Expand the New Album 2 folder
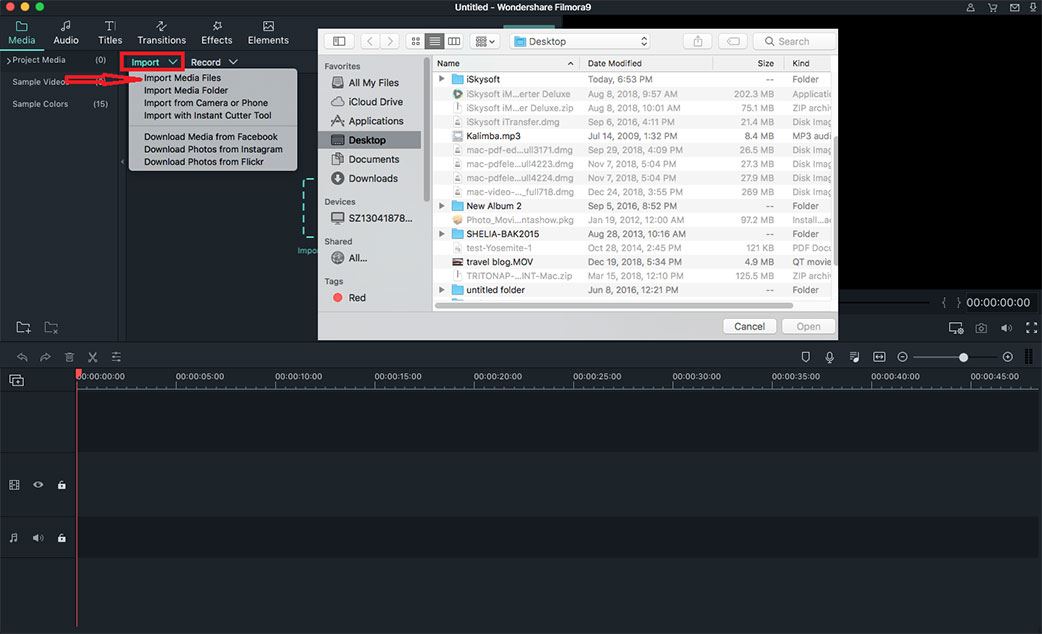Image resolution: width=1042 pixels, height=634 pixels. tap(441, 206)
